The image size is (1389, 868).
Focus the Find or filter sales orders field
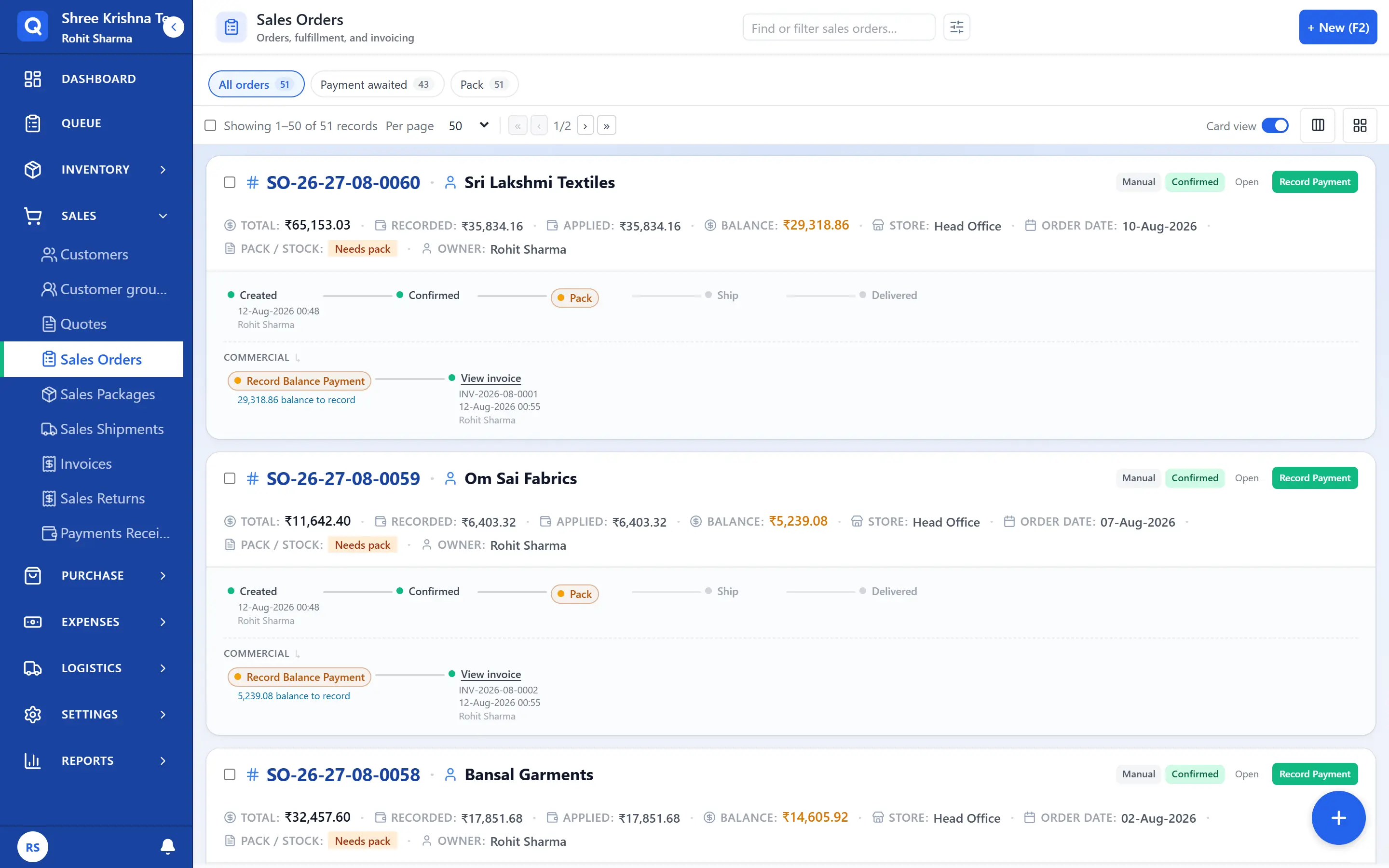(x=839, y=27)
